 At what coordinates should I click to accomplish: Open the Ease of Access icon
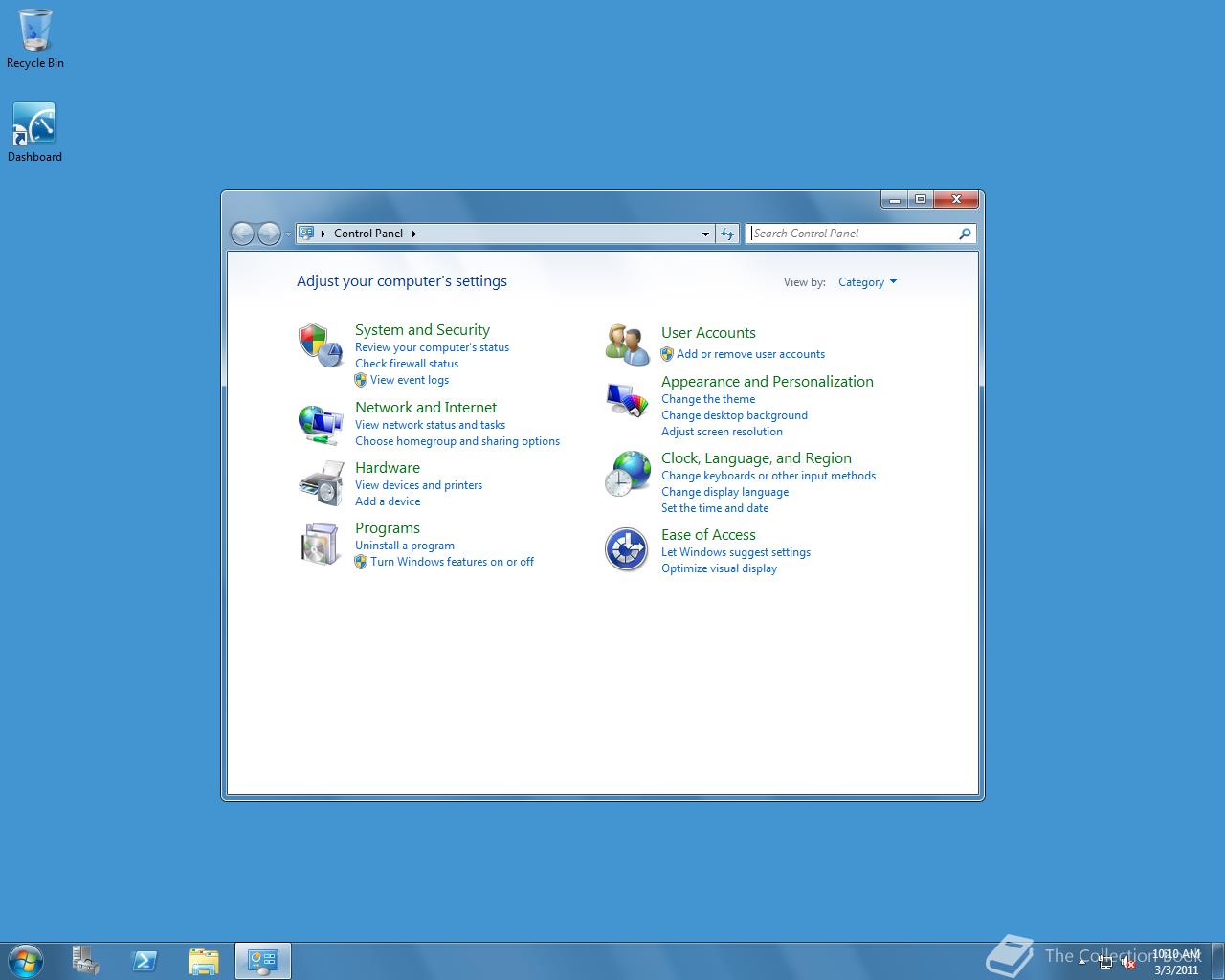(x=627, y=549)
